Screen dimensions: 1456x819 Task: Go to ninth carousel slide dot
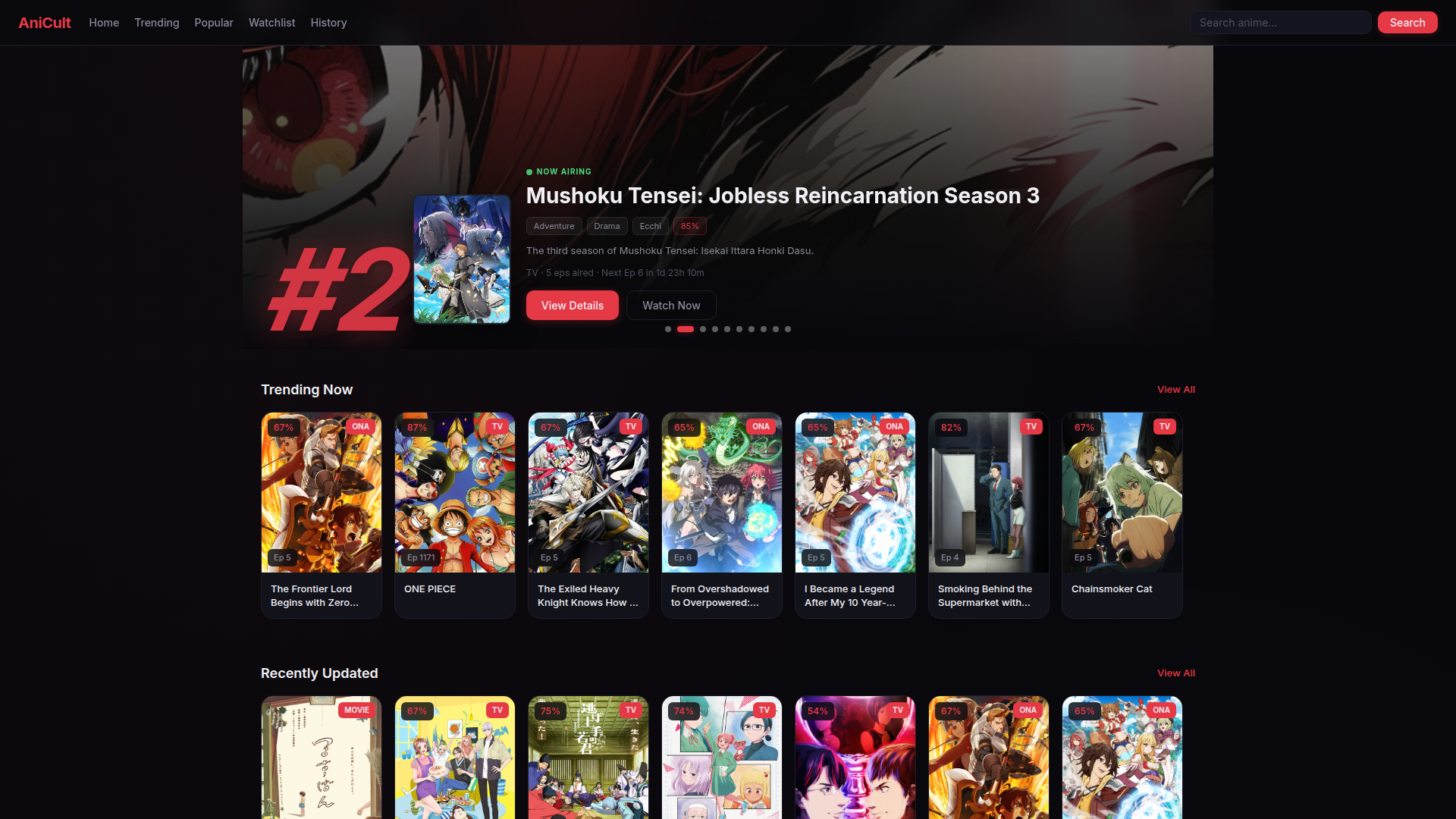point(776,329)
